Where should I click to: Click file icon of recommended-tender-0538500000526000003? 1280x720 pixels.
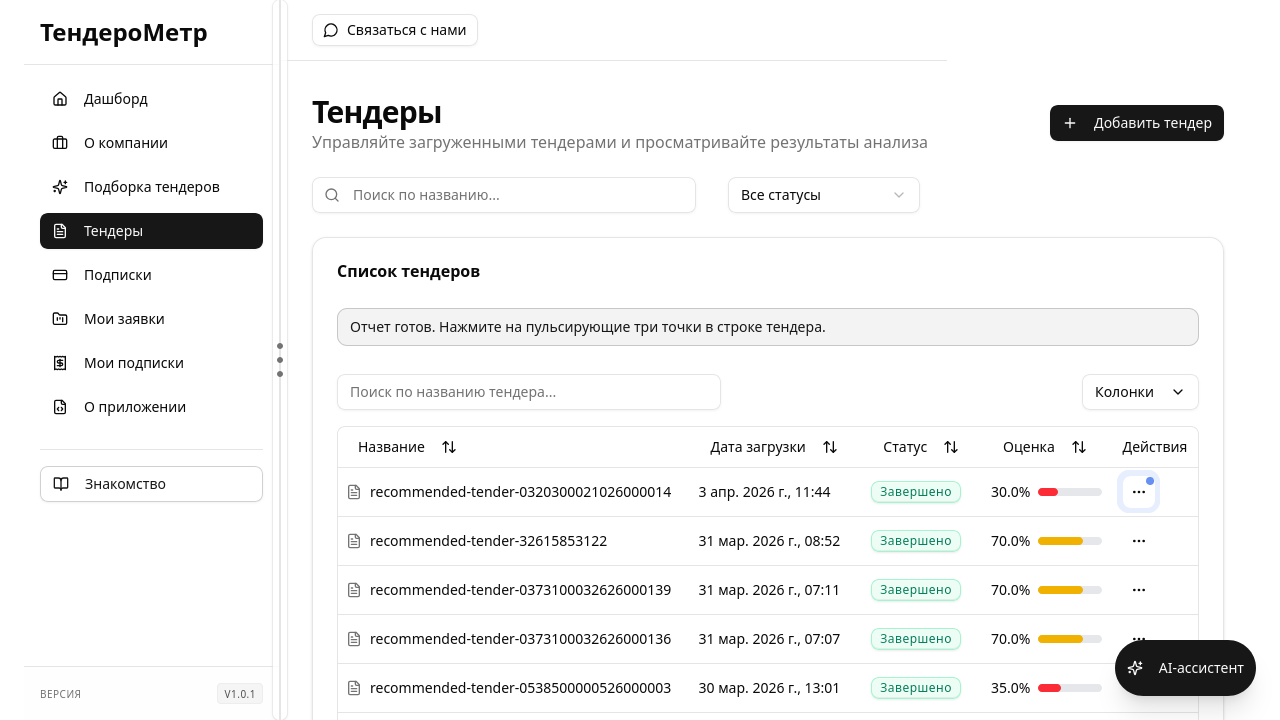(x=353, y=688)
